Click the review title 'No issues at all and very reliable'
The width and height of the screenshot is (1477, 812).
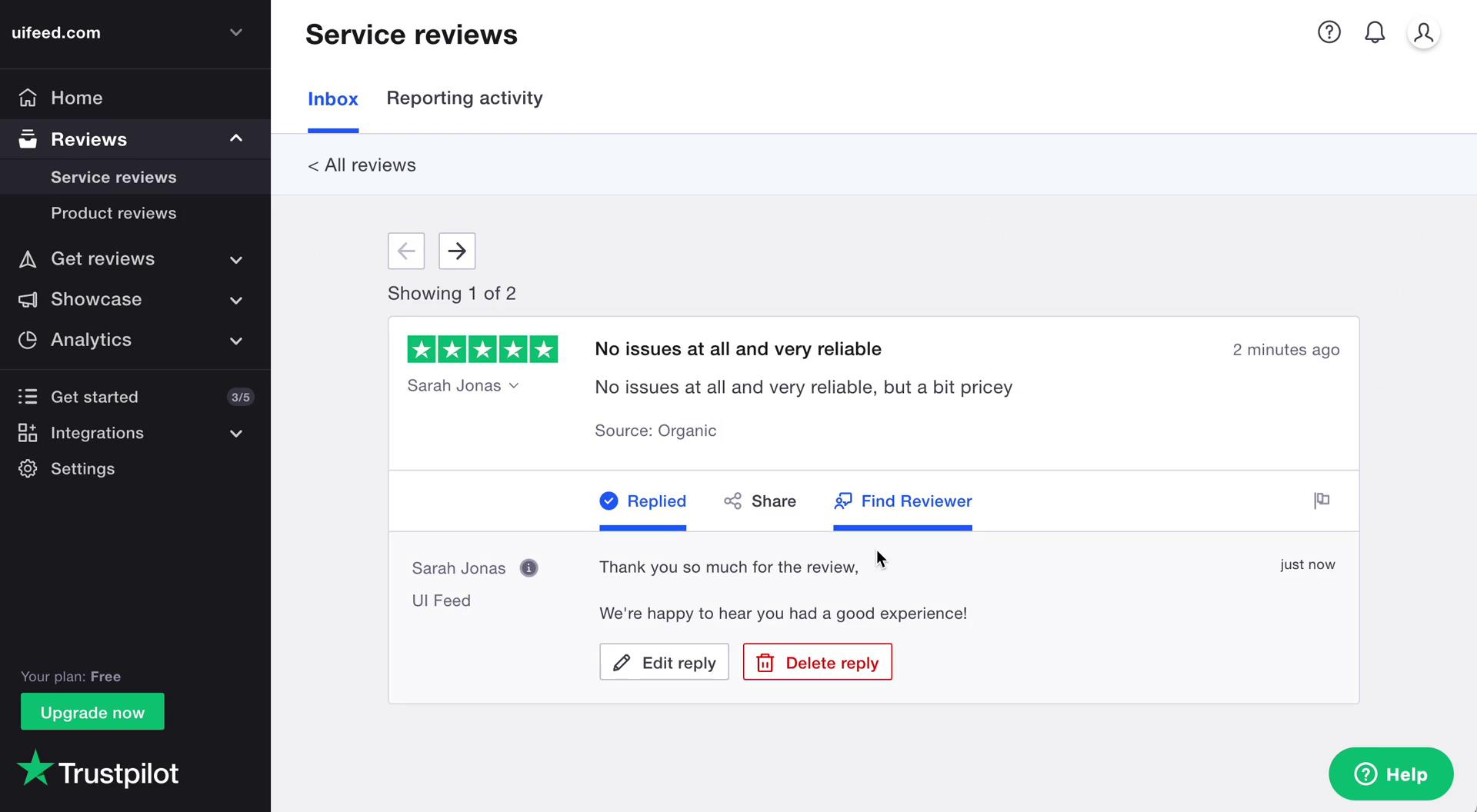click(738, 349)
